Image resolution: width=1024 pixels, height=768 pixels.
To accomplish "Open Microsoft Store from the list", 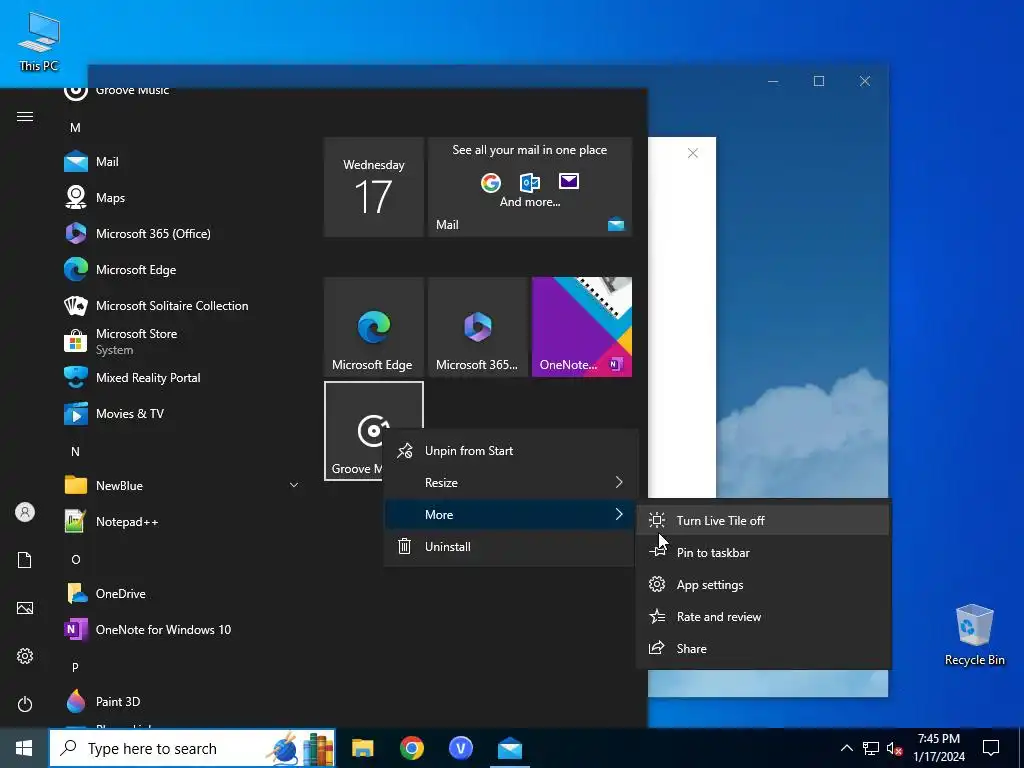I will click(181, 341).
